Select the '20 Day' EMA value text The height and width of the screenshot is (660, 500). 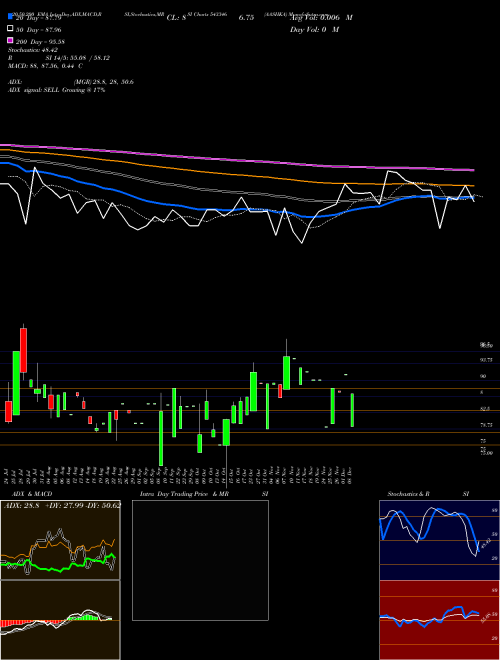39,18
